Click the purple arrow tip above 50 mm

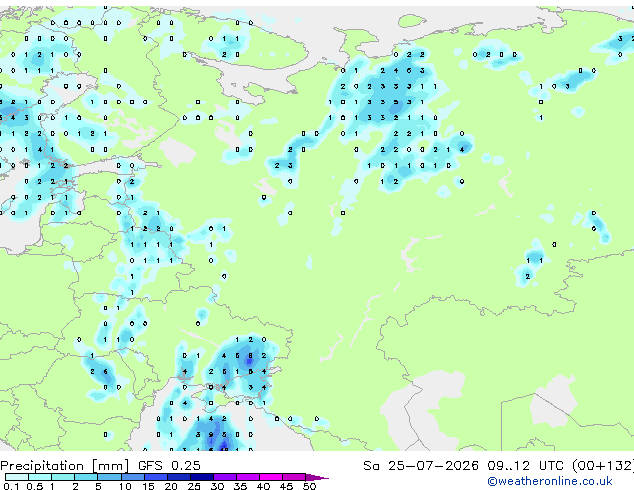click(x=317, y=477)
